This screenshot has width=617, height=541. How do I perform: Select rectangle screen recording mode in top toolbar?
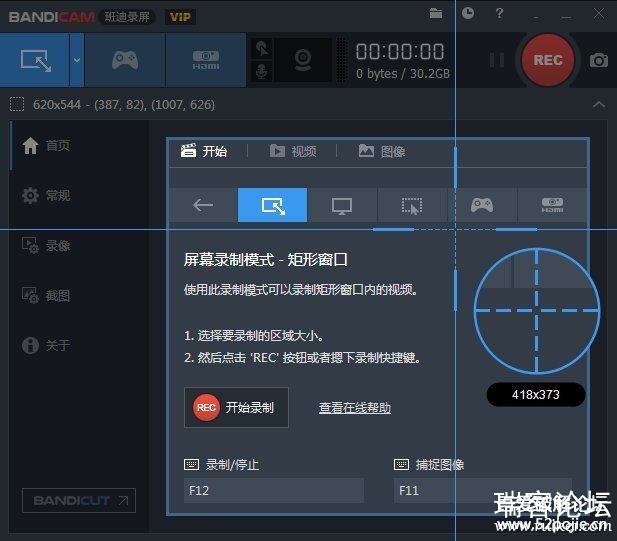(x=35, y=60)
